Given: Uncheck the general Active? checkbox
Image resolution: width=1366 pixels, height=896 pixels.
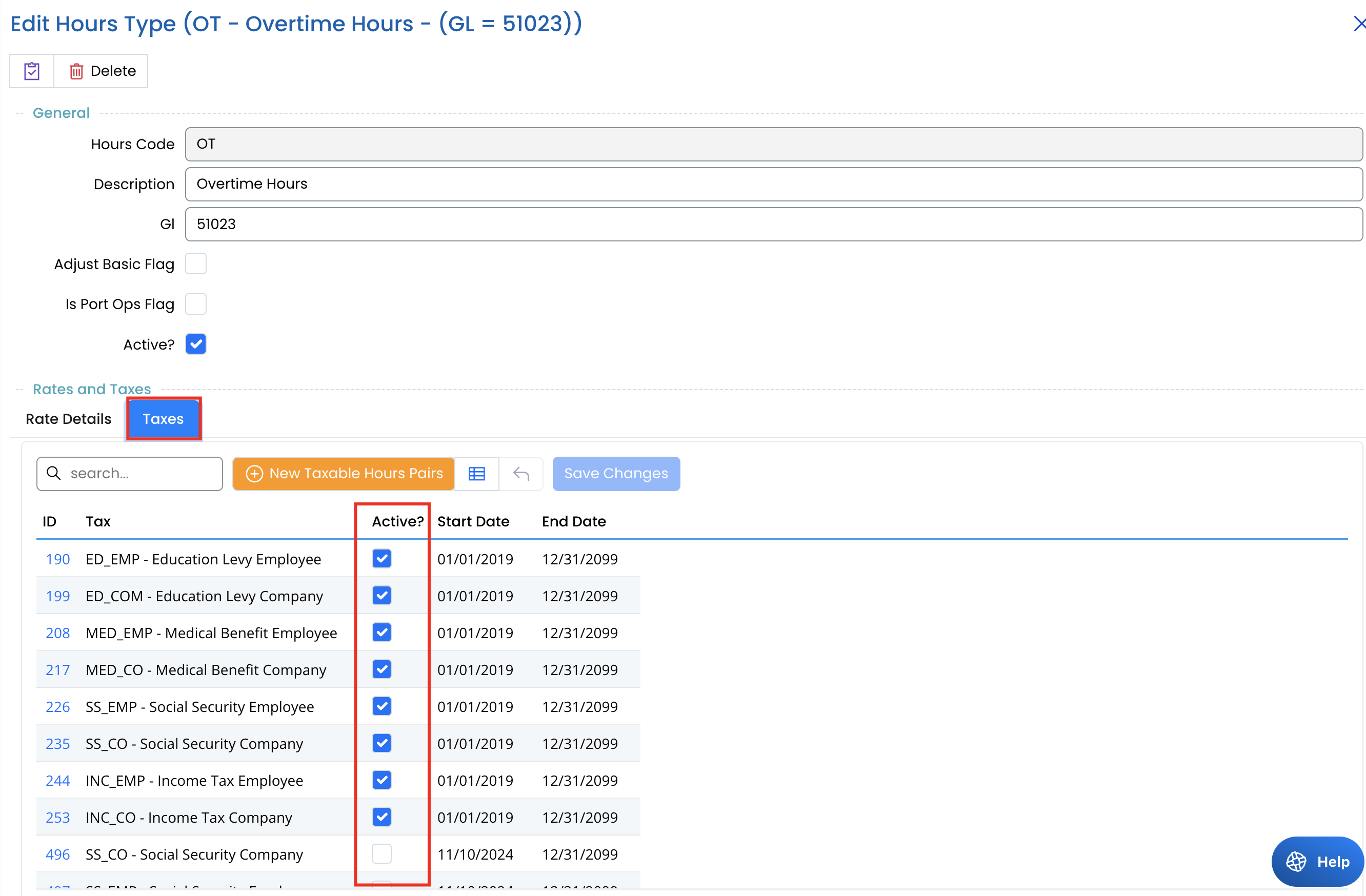Looking at the screenshot, I should coord(196,344).
